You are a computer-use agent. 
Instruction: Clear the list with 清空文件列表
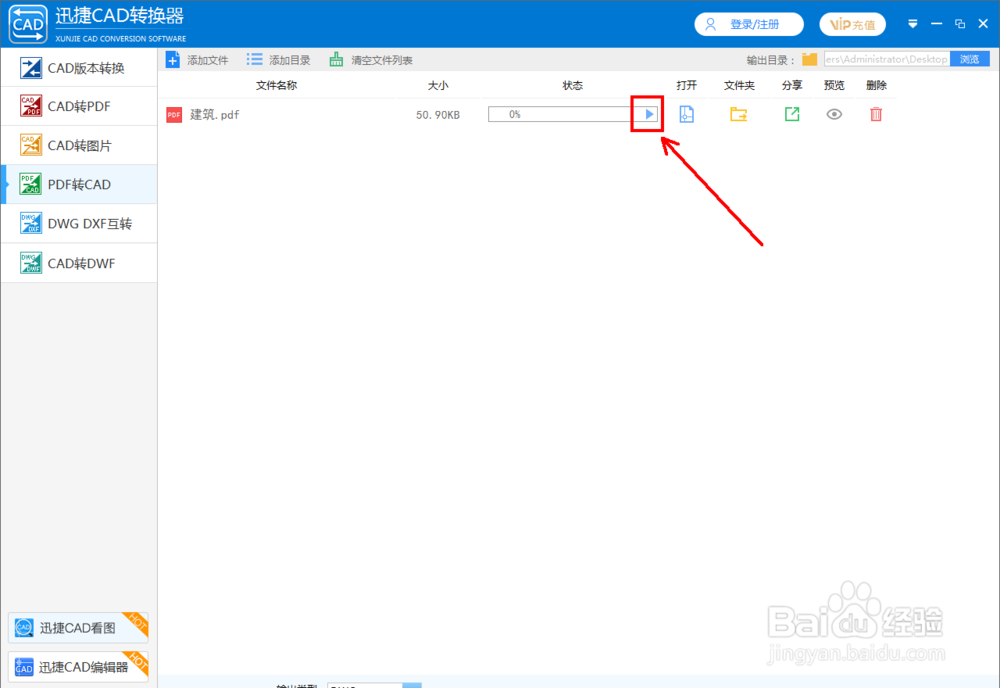click(x=371, y=60)
